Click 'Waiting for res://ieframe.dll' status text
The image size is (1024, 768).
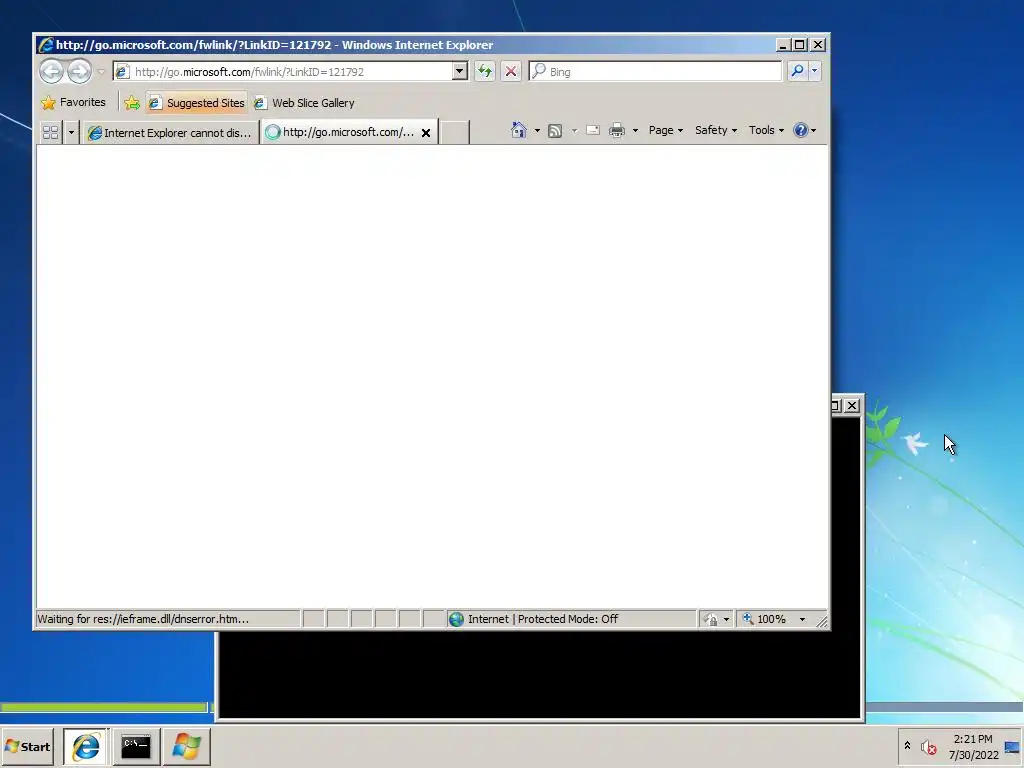pyautogui.click(x=142, y=619)
